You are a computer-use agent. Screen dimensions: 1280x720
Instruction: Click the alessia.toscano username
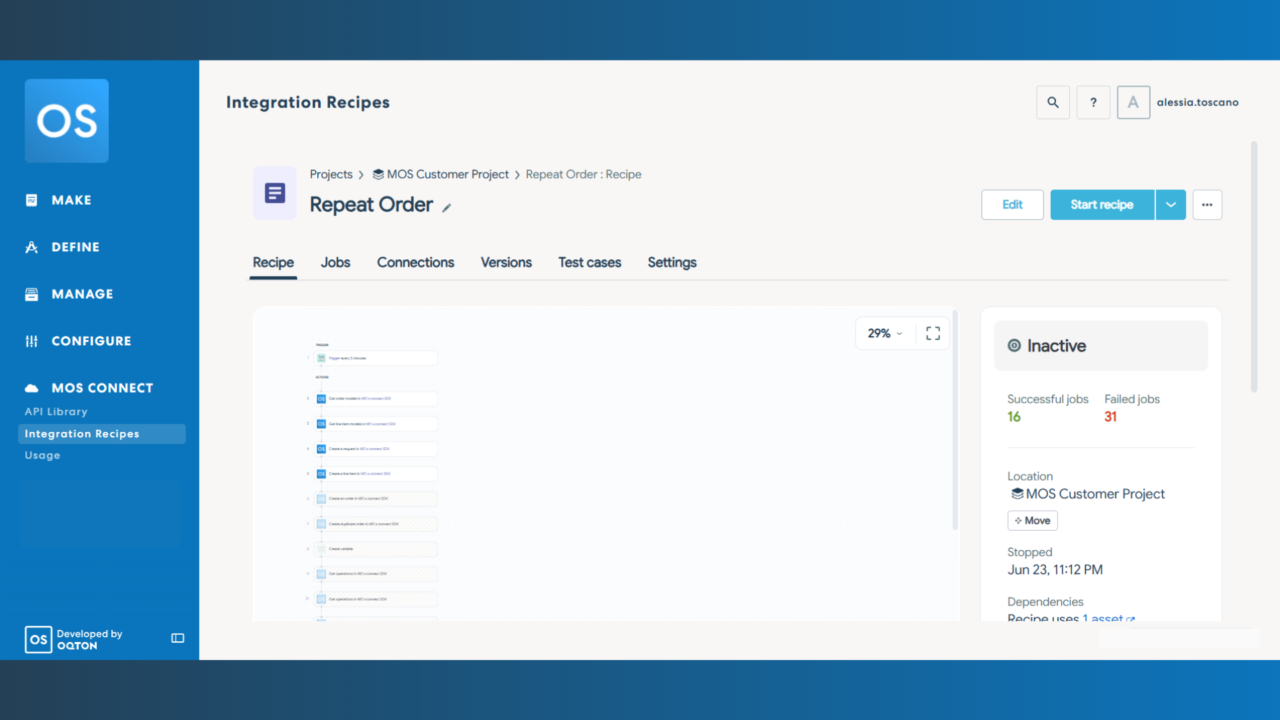pos(1198,102)
